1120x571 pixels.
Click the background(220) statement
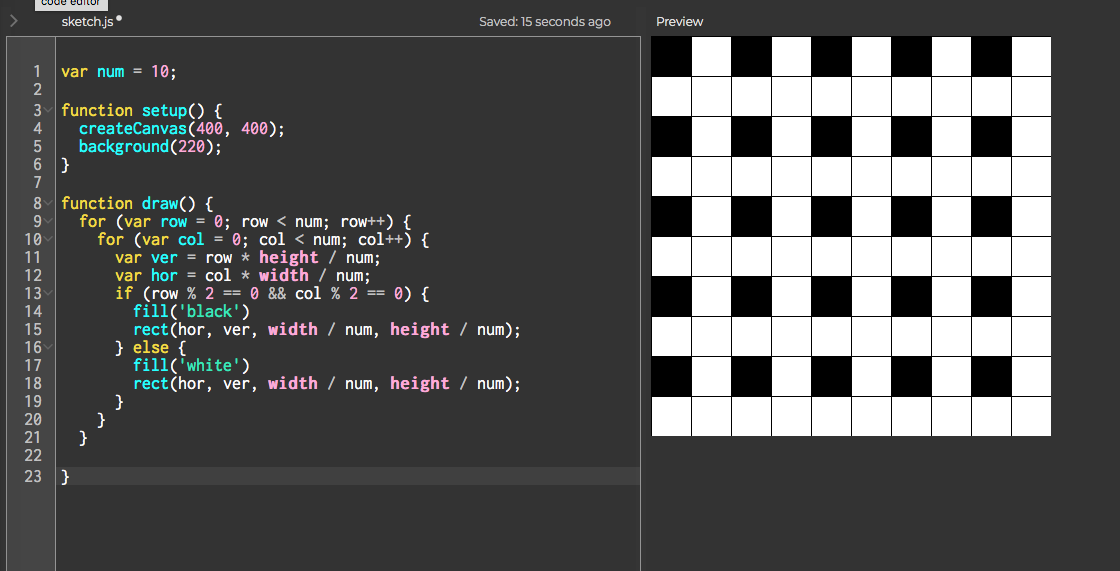click(151, 147)
